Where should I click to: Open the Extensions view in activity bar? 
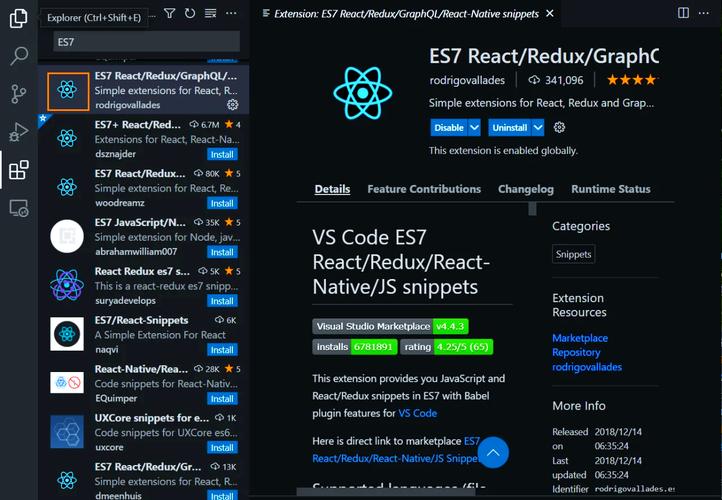[x=18, y=170]
